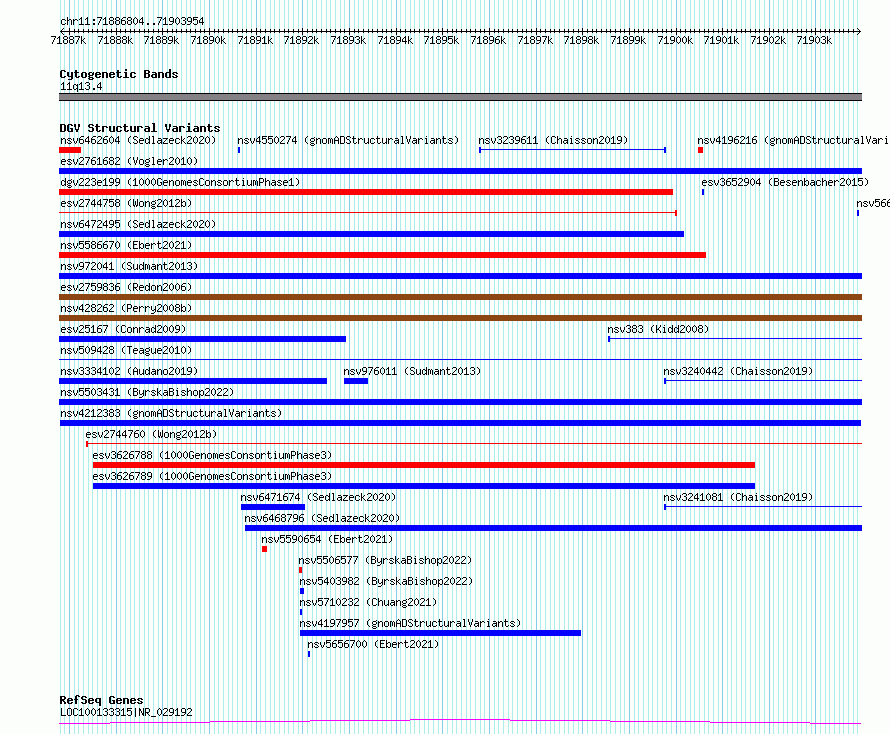Open the esv2761682 (Vogler2010) label

pos(129,161)
